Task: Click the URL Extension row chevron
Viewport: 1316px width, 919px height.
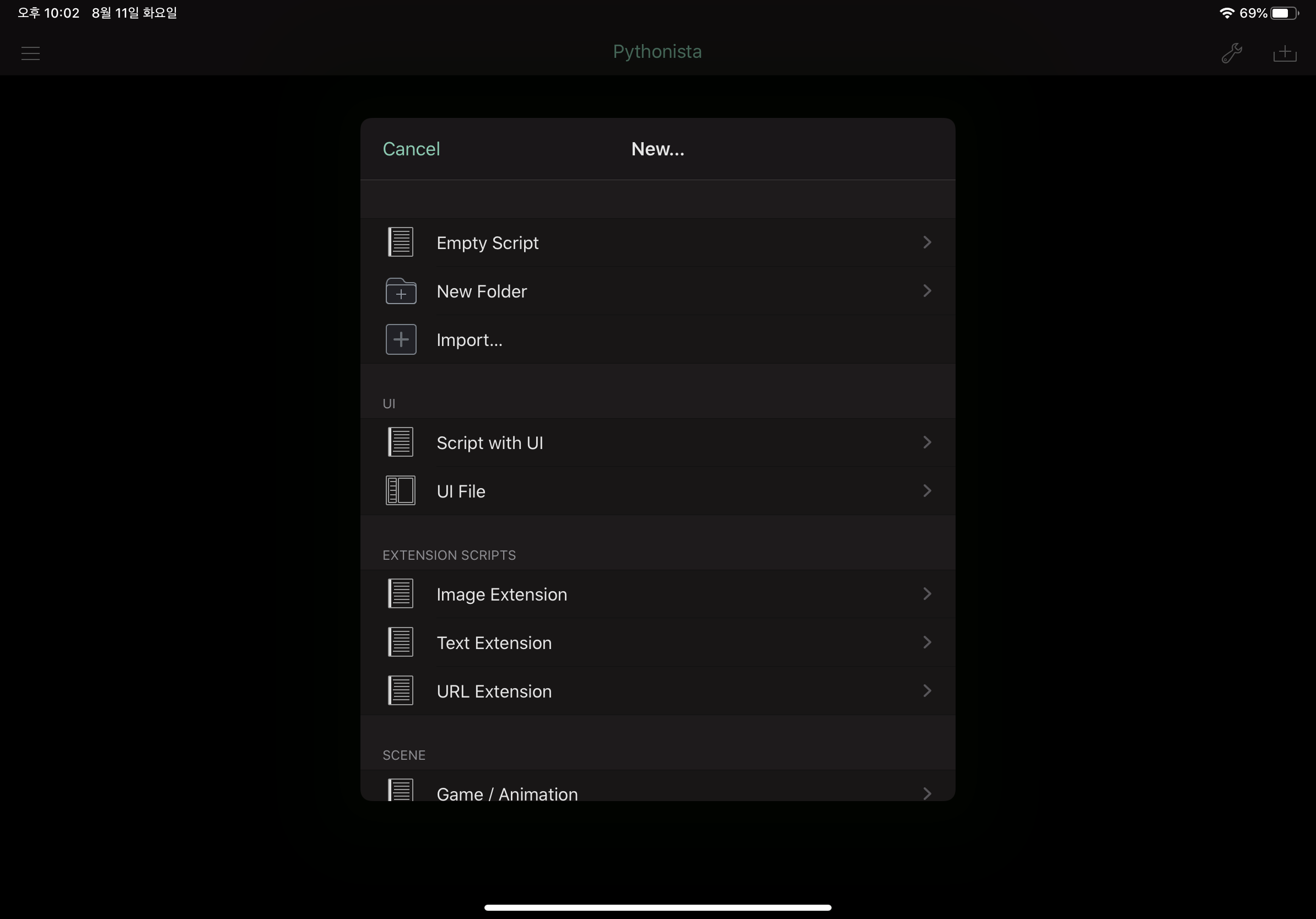Action: click(x=927, y=691)
